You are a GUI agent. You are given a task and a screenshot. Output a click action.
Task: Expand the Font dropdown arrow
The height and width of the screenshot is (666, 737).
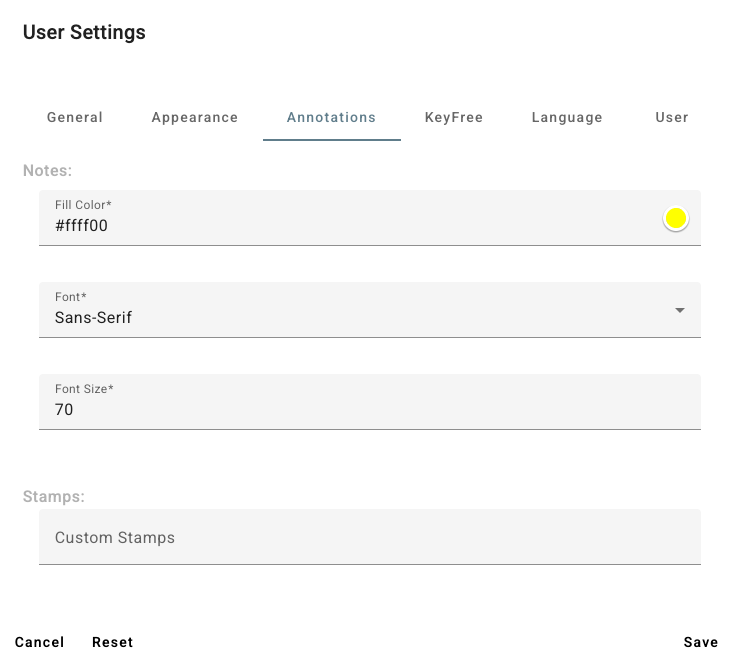pos(680,310)
